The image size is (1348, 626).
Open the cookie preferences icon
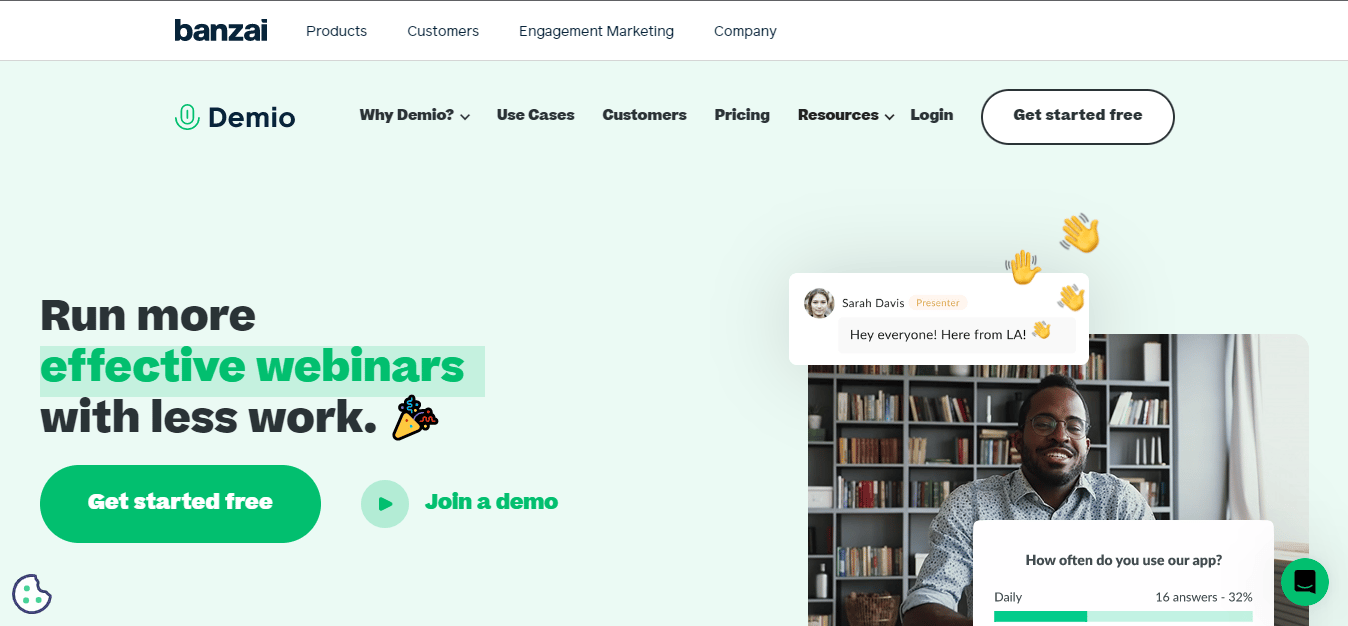(x=31, y=594)
